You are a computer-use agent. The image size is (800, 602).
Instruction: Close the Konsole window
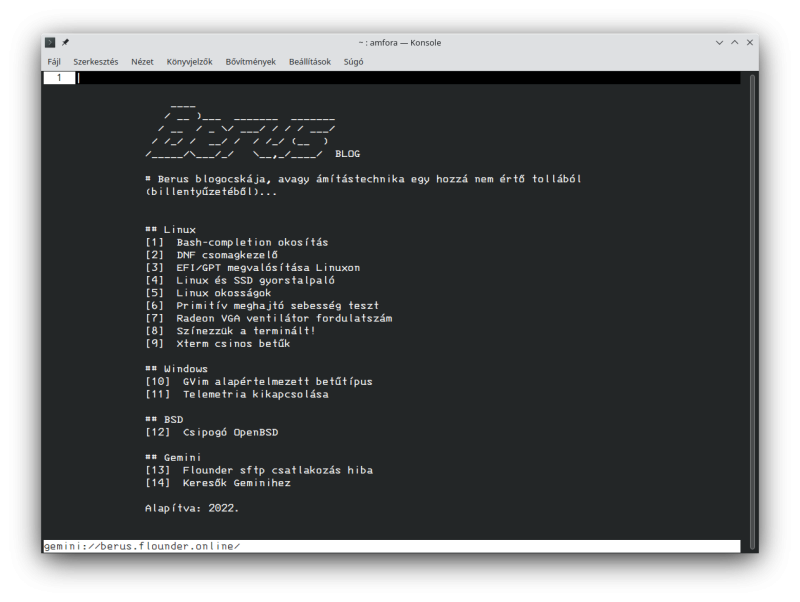750,42
